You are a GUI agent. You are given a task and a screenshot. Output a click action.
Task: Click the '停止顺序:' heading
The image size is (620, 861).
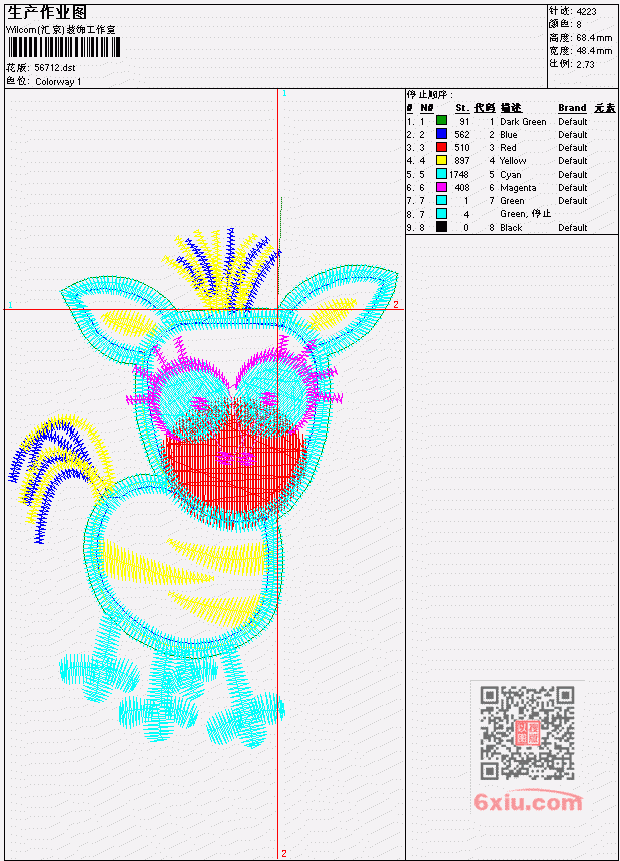tap(430, 95)
